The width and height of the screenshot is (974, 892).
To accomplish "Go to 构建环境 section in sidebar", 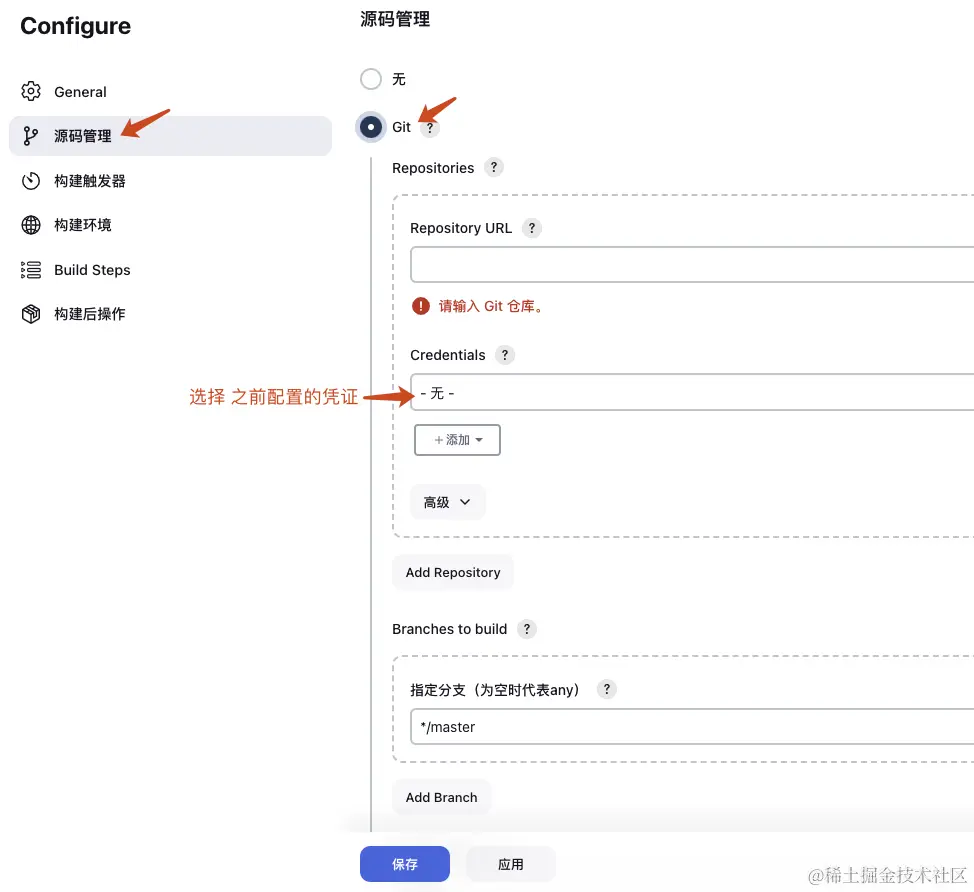I will tap(170, 225).
